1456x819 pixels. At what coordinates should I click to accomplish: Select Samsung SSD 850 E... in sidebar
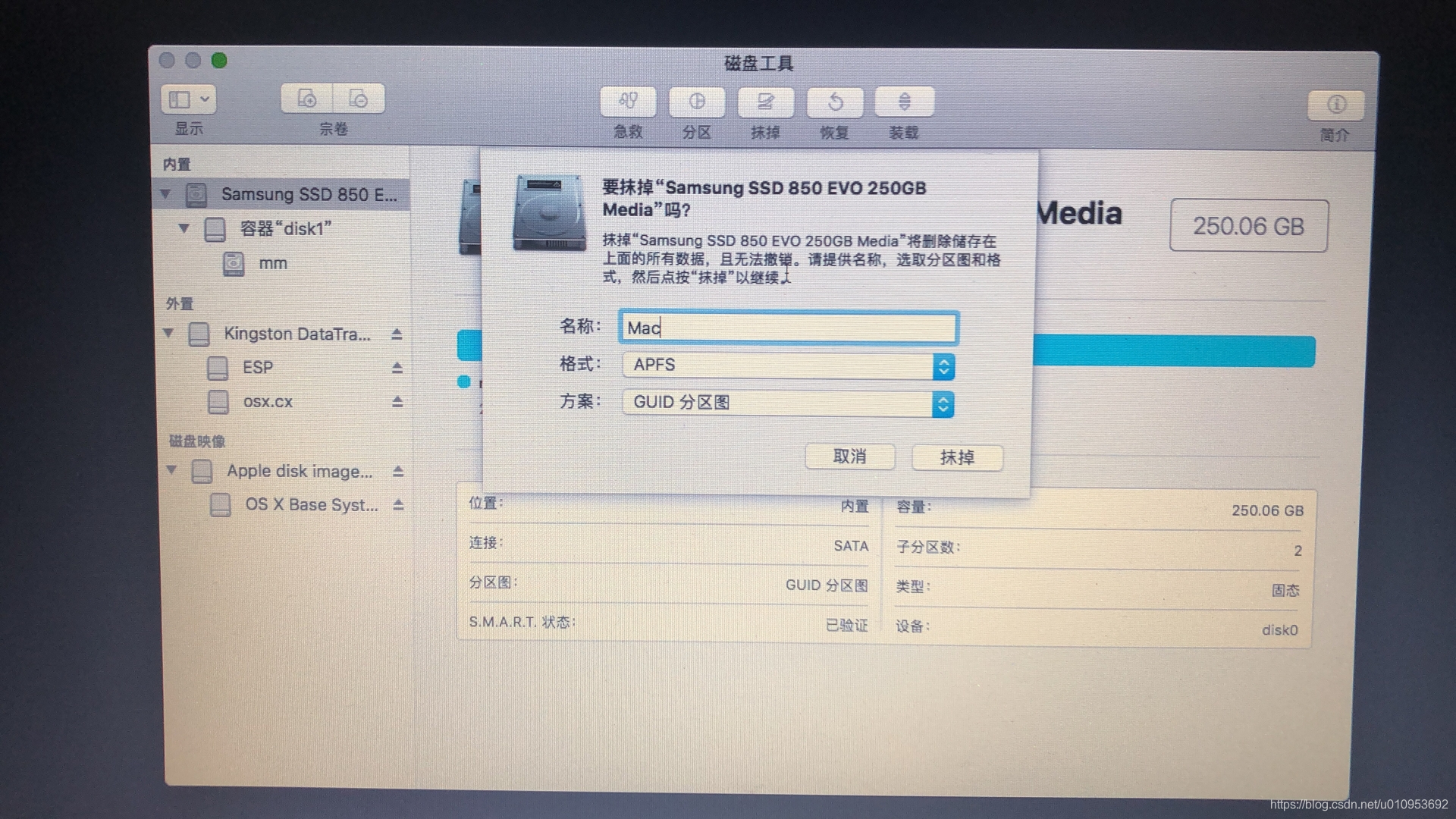(281, 195)
